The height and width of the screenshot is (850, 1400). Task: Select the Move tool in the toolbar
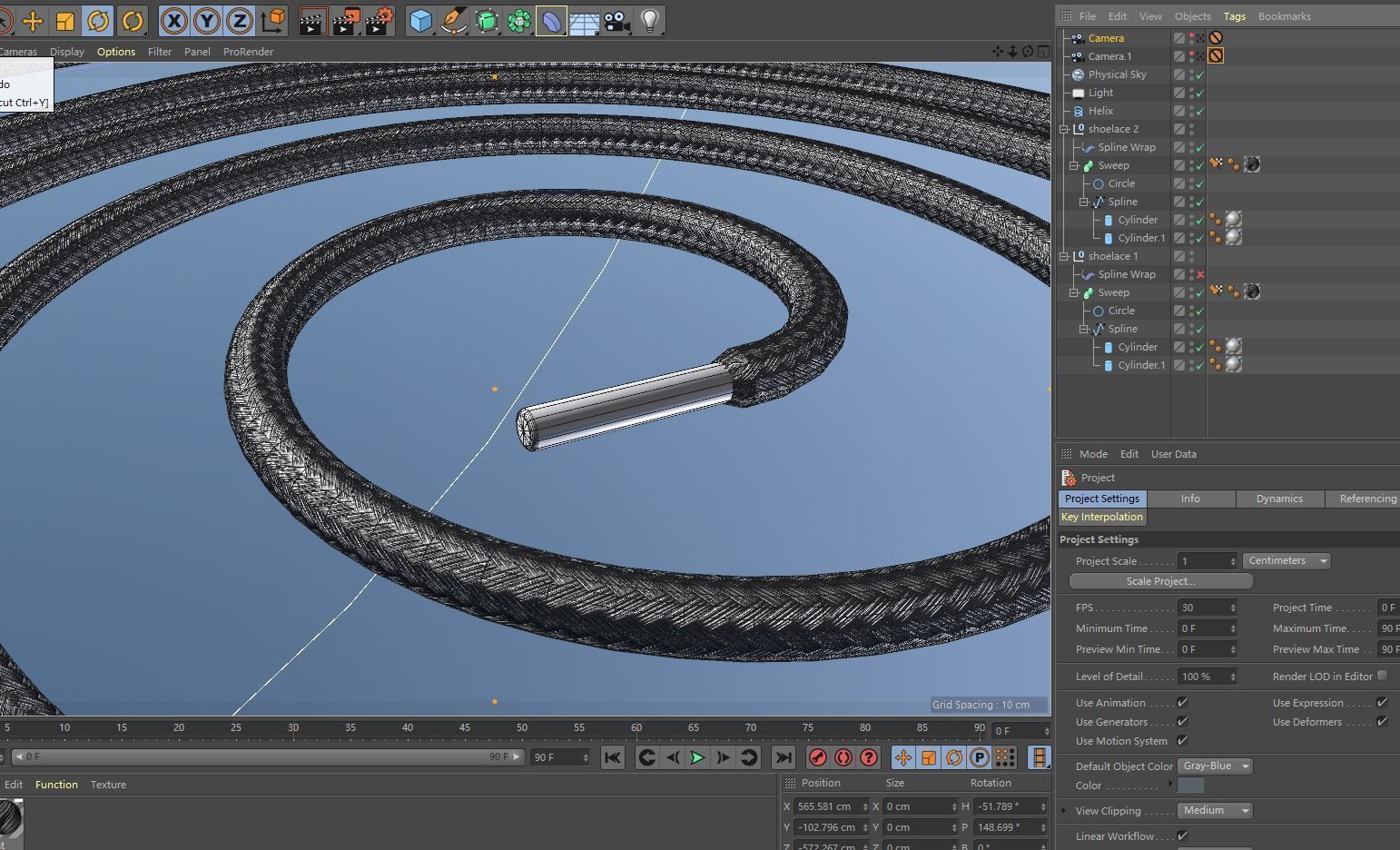(x=33, y=20)
